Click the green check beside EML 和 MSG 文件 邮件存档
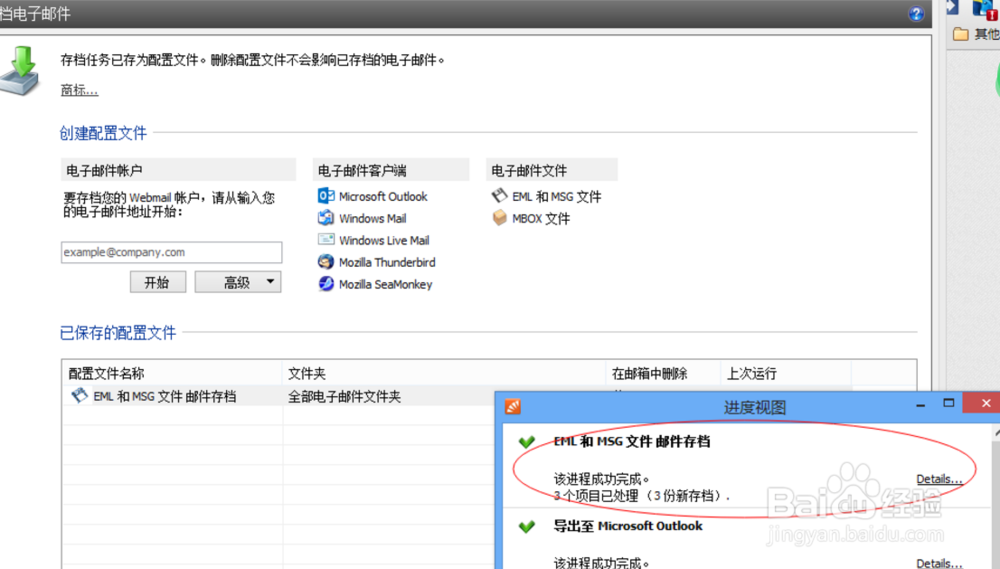 pyautogui.click(x=527, y=441)
